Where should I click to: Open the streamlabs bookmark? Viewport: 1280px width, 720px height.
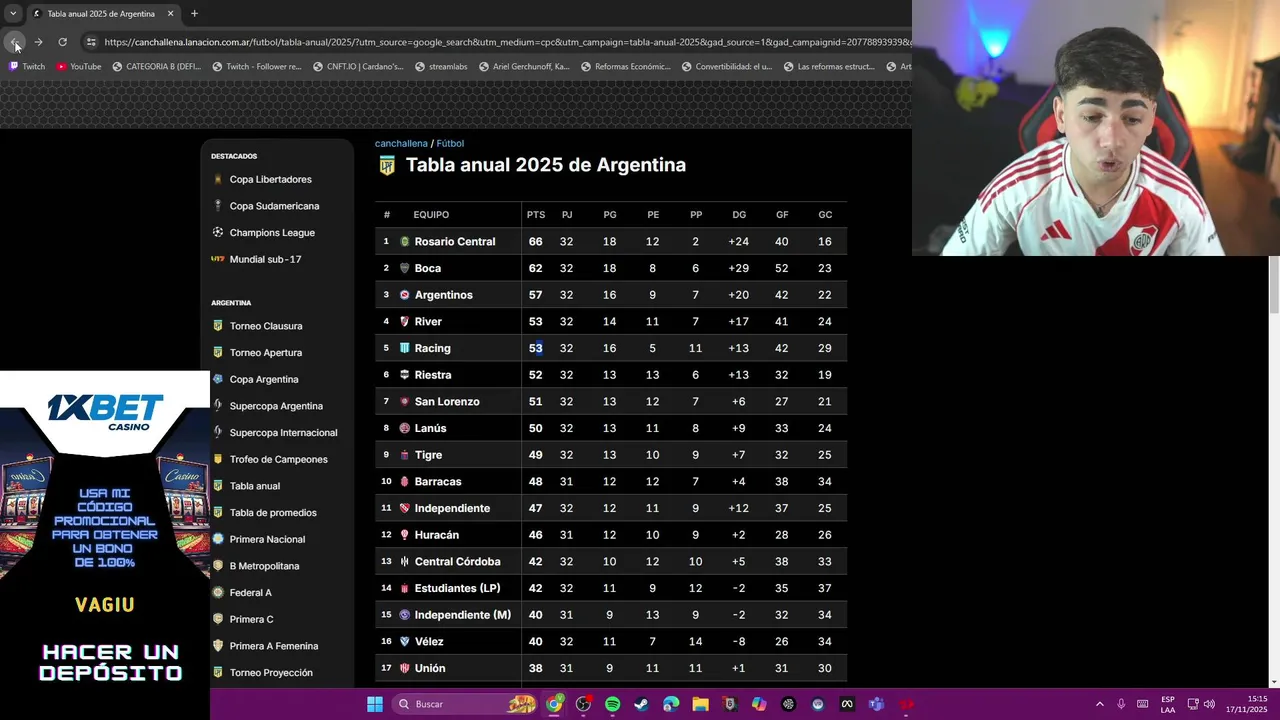point(440,67)
